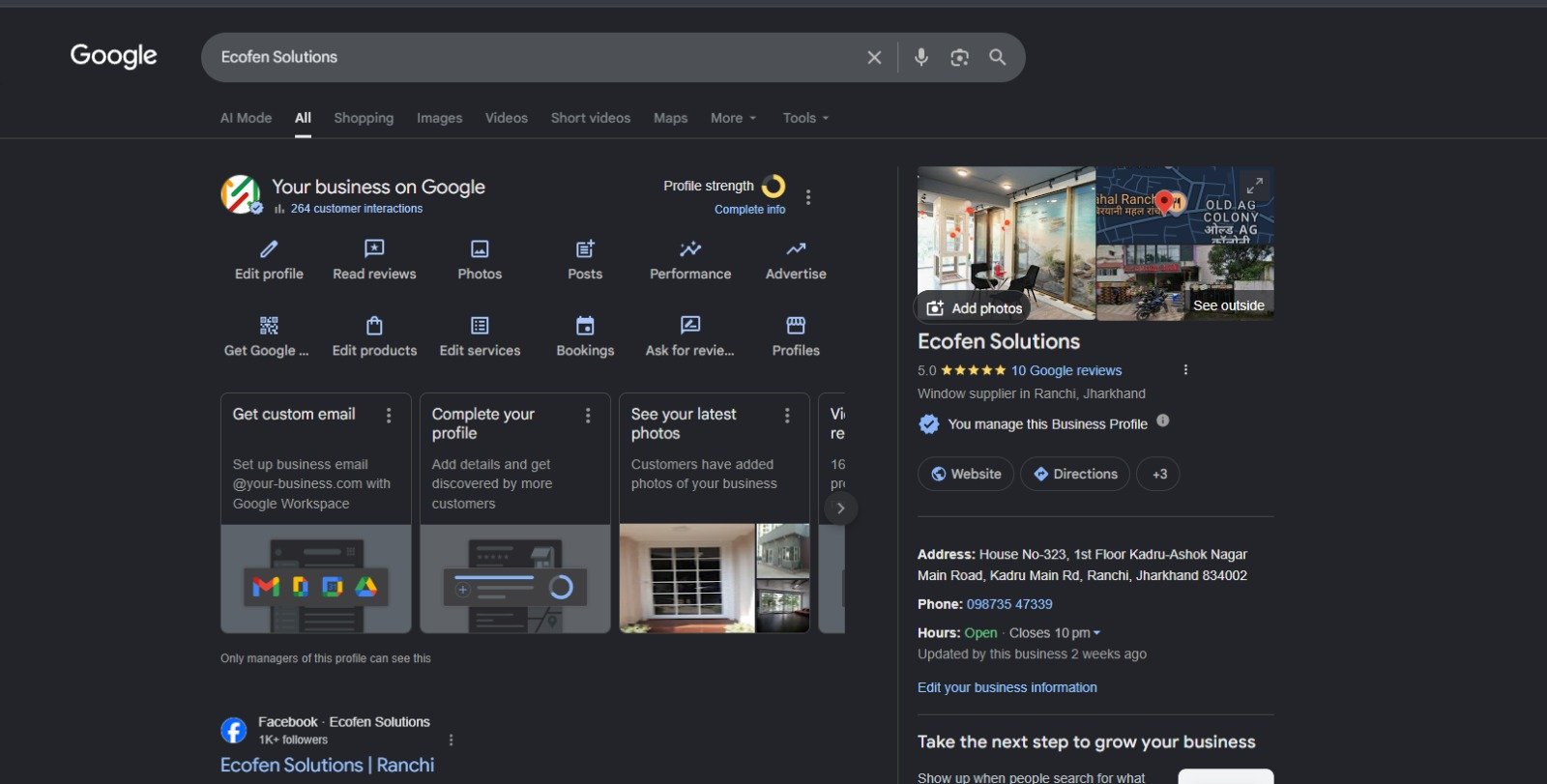The image size is (1547, 784).
Task: Click the See outside street photo
Action: [1184, 282]
